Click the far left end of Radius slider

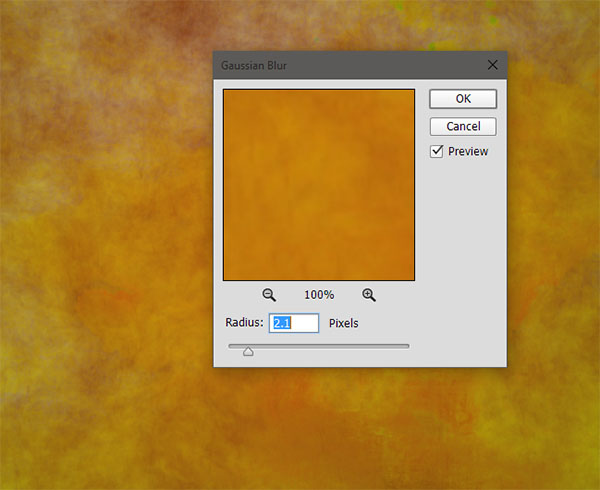230,346
